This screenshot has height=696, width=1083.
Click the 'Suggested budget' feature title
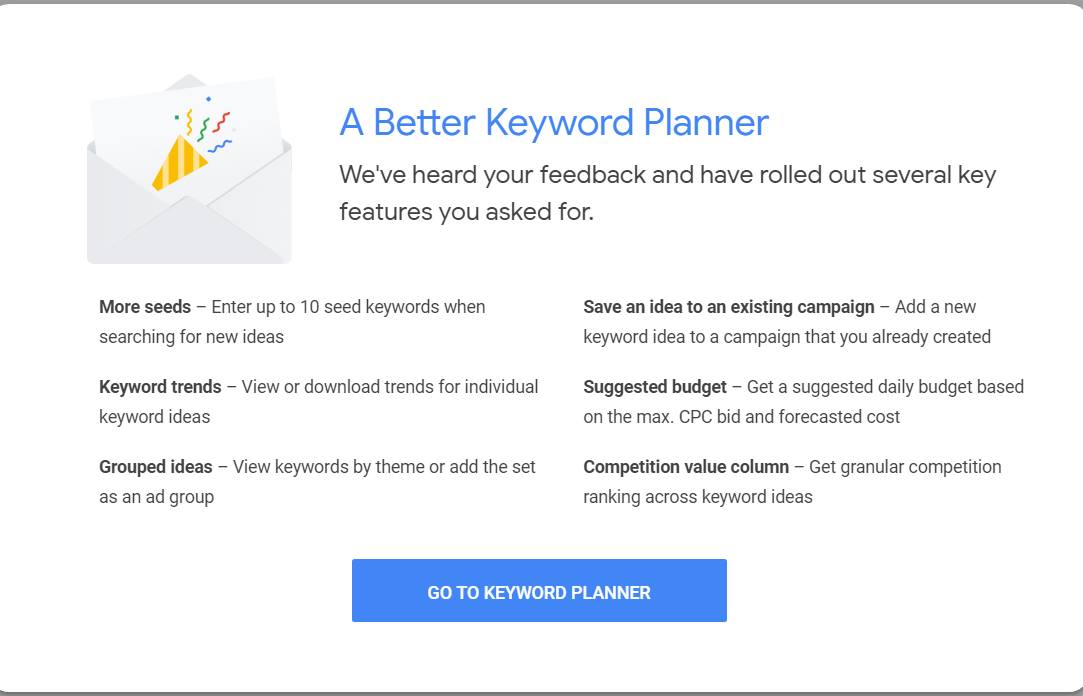[655, 387]
